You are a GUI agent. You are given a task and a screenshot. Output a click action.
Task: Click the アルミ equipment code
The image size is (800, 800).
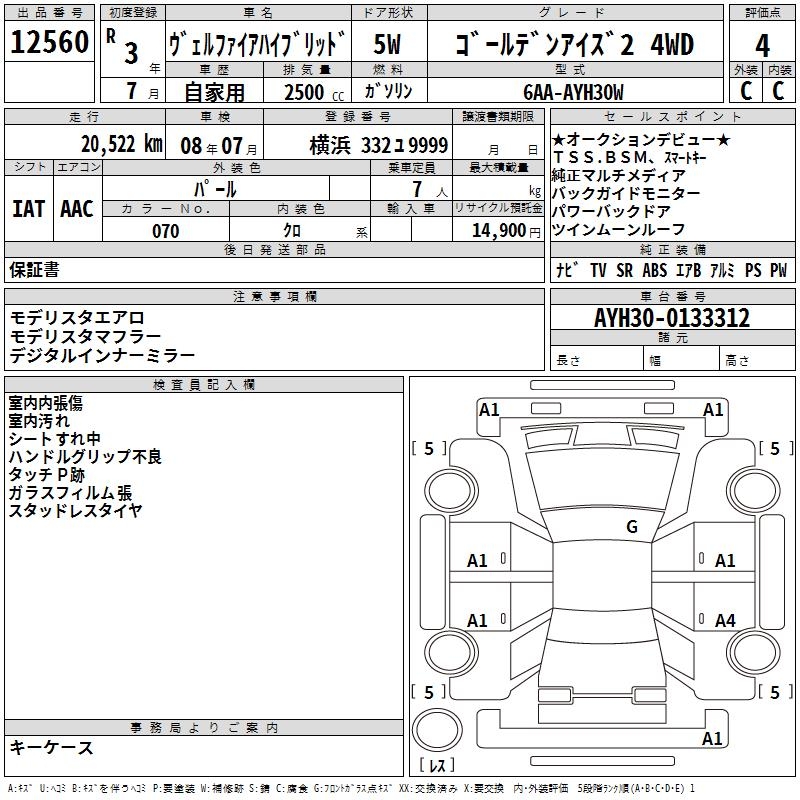click(x=722, y=270)
